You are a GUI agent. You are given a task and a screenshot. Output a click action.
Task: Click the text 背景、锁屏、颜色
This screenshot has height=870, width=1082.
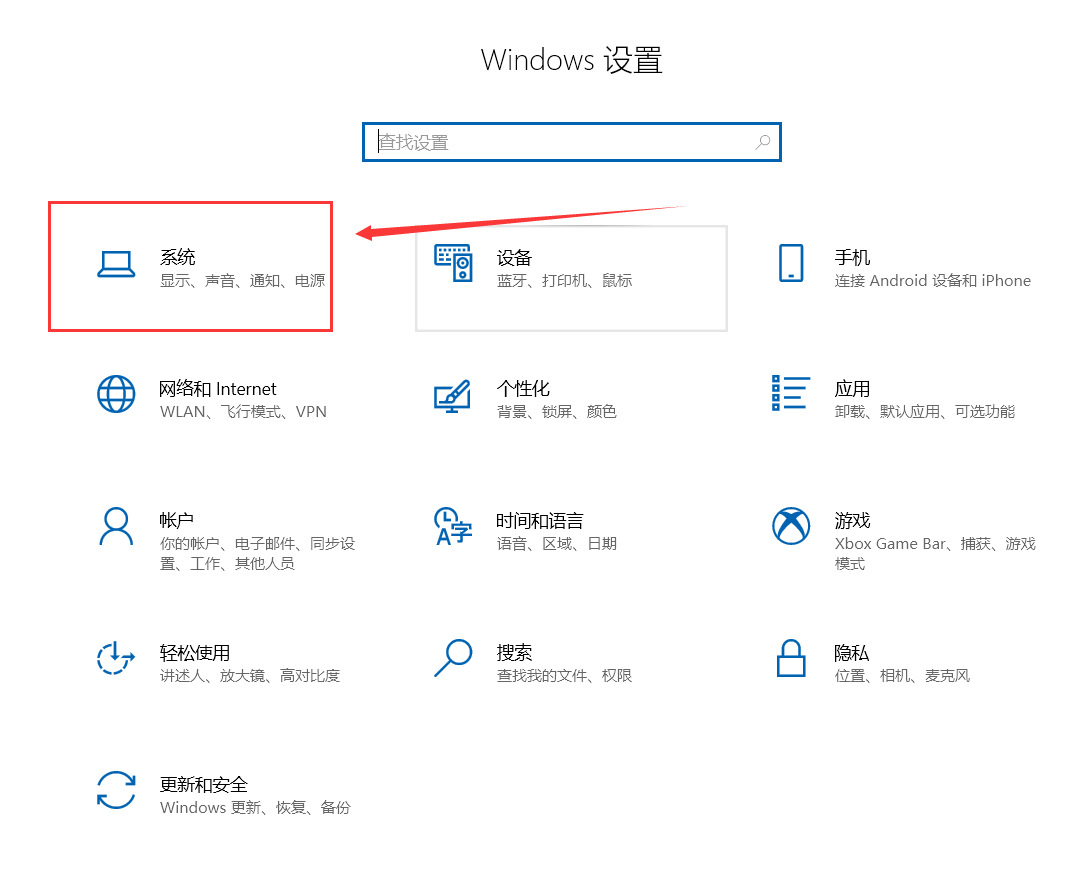pyautogui.click(x=556, y=412)
